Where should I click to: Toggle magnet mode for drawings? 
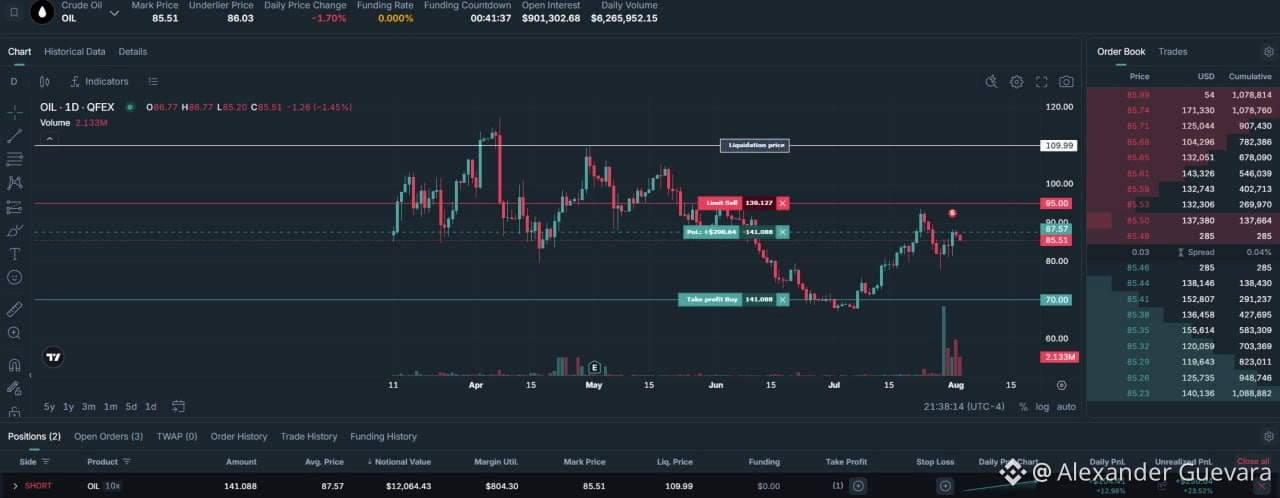[14, 365]
